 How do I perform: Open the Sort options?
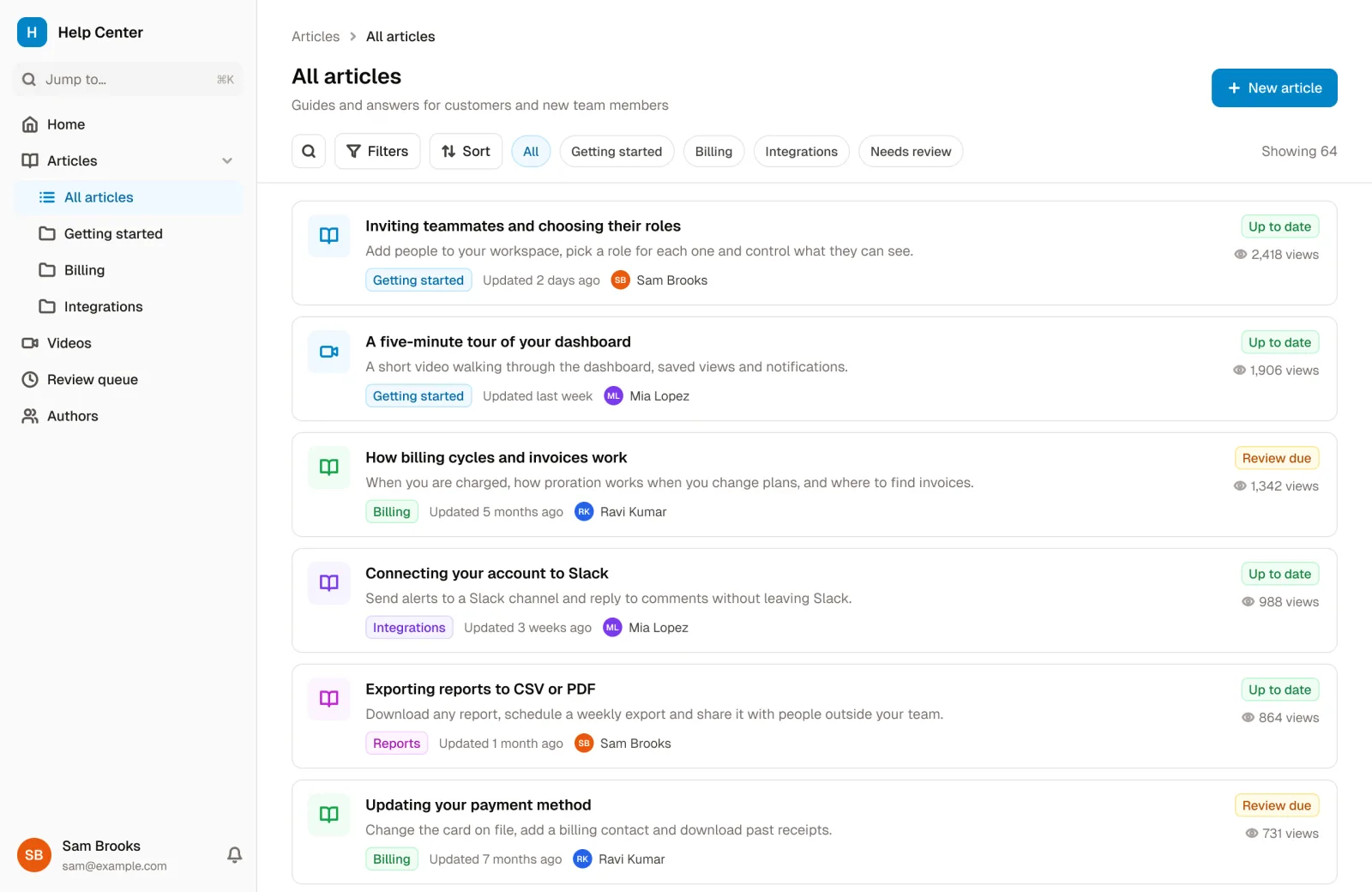(x=466, y=151)
